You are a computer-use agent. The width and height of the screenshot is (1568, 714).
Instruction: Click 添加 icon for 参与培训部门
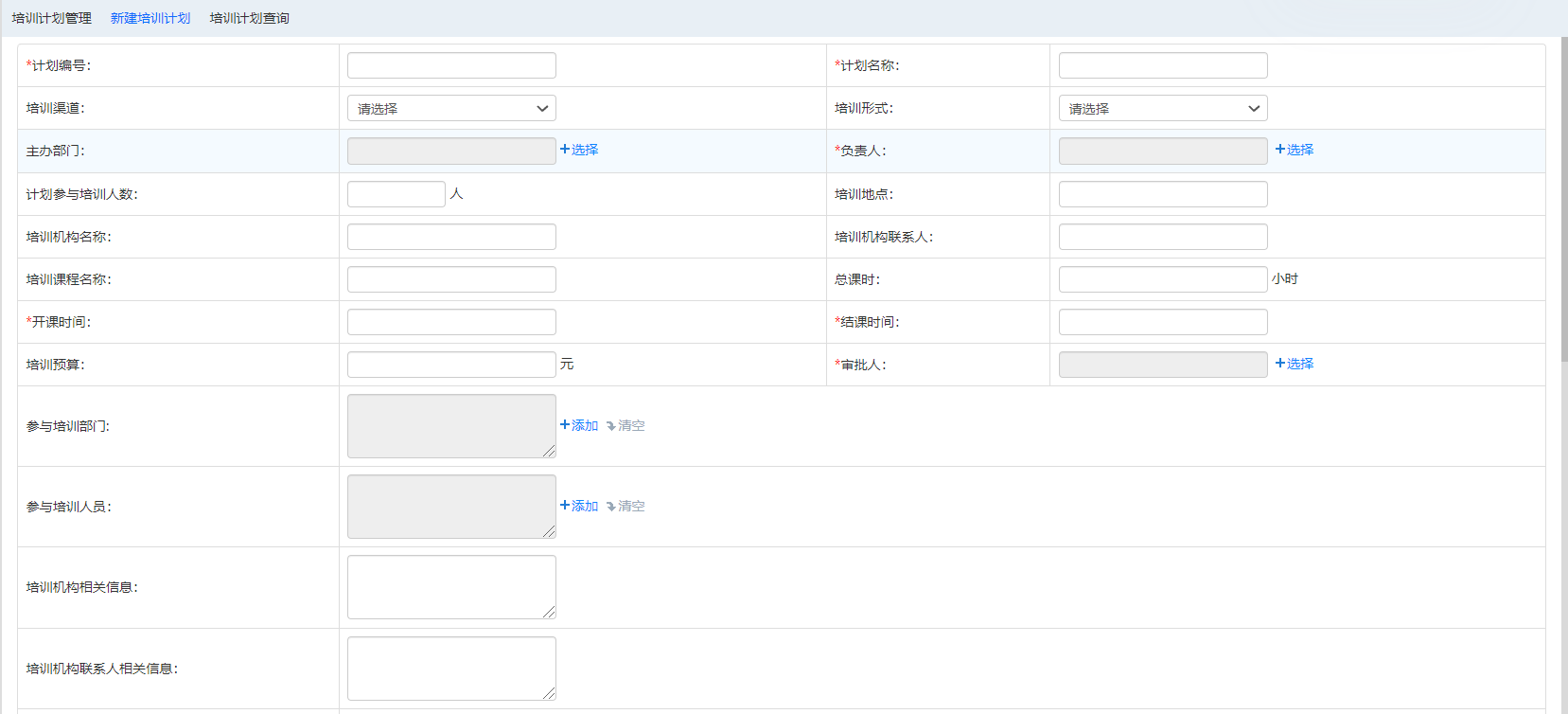point(565,425)
